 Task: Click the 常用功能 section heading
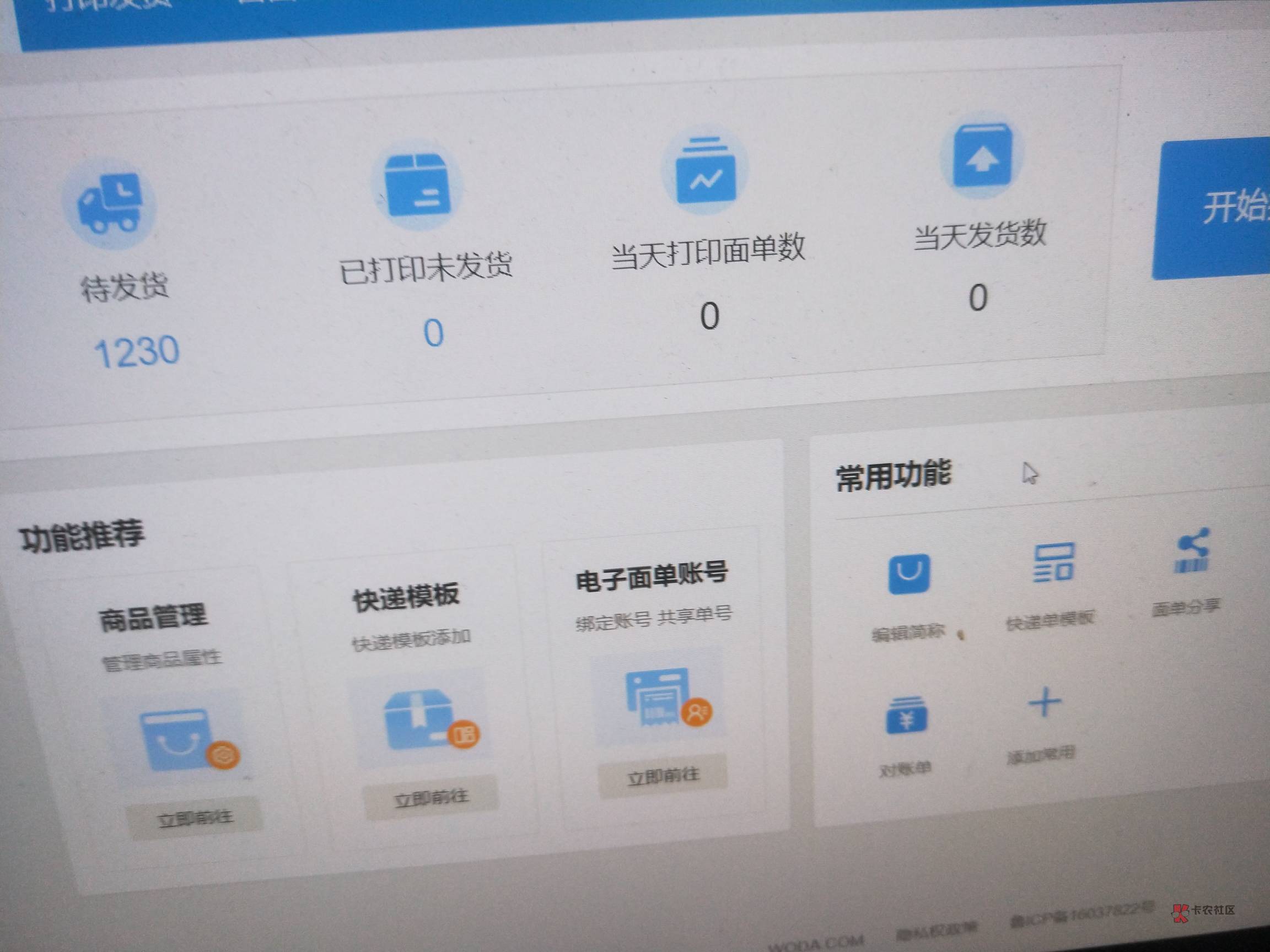click(x=894, y=475)
